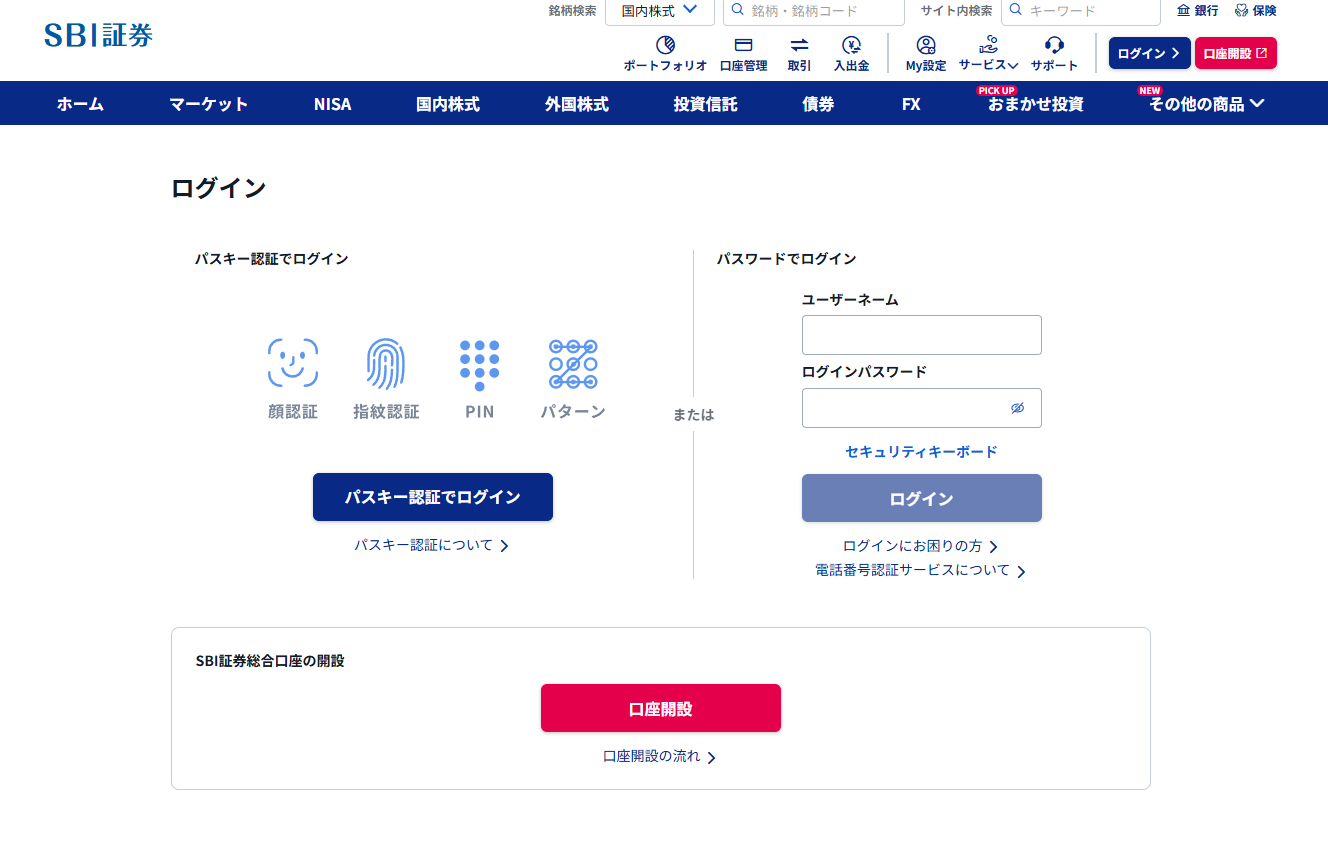1328x843 pixels.
Task: Expand the サービス menu in header
Action: click(x=988, y=54)
